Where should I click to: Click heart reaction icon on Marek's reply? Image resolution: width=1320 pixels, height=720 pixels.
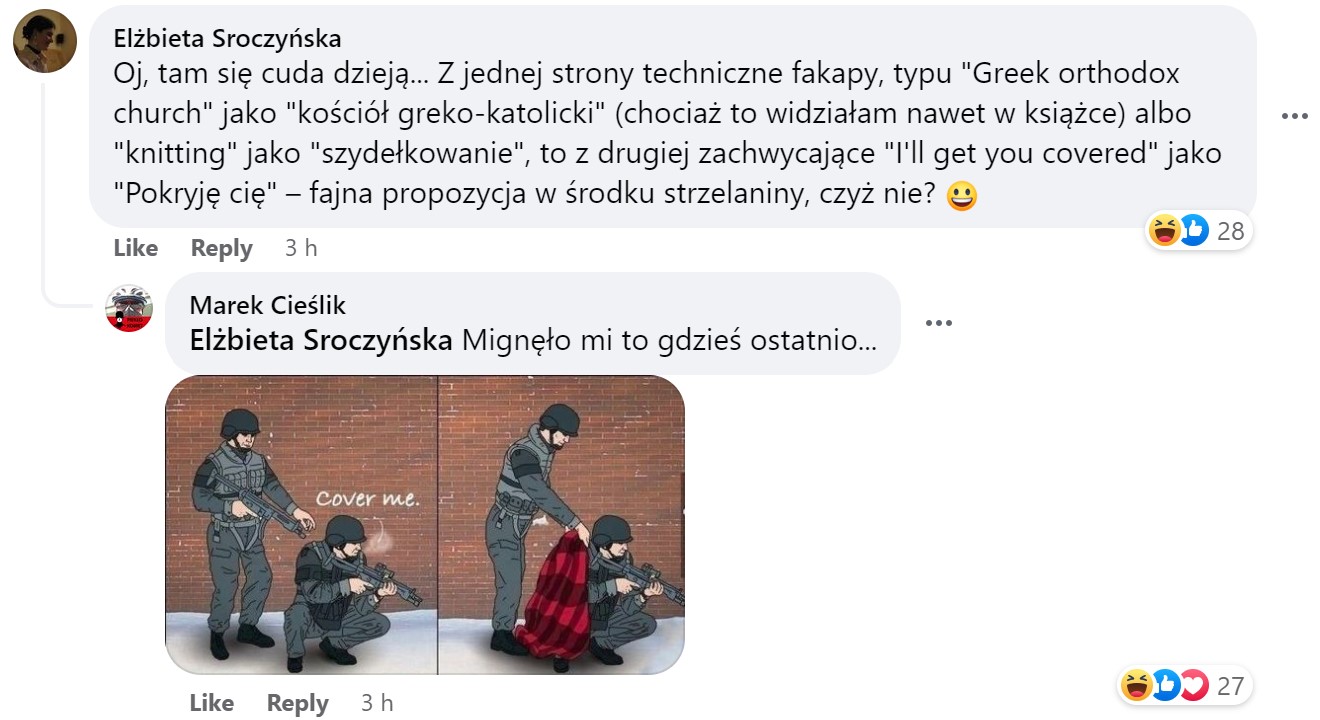pos(1193,686)
